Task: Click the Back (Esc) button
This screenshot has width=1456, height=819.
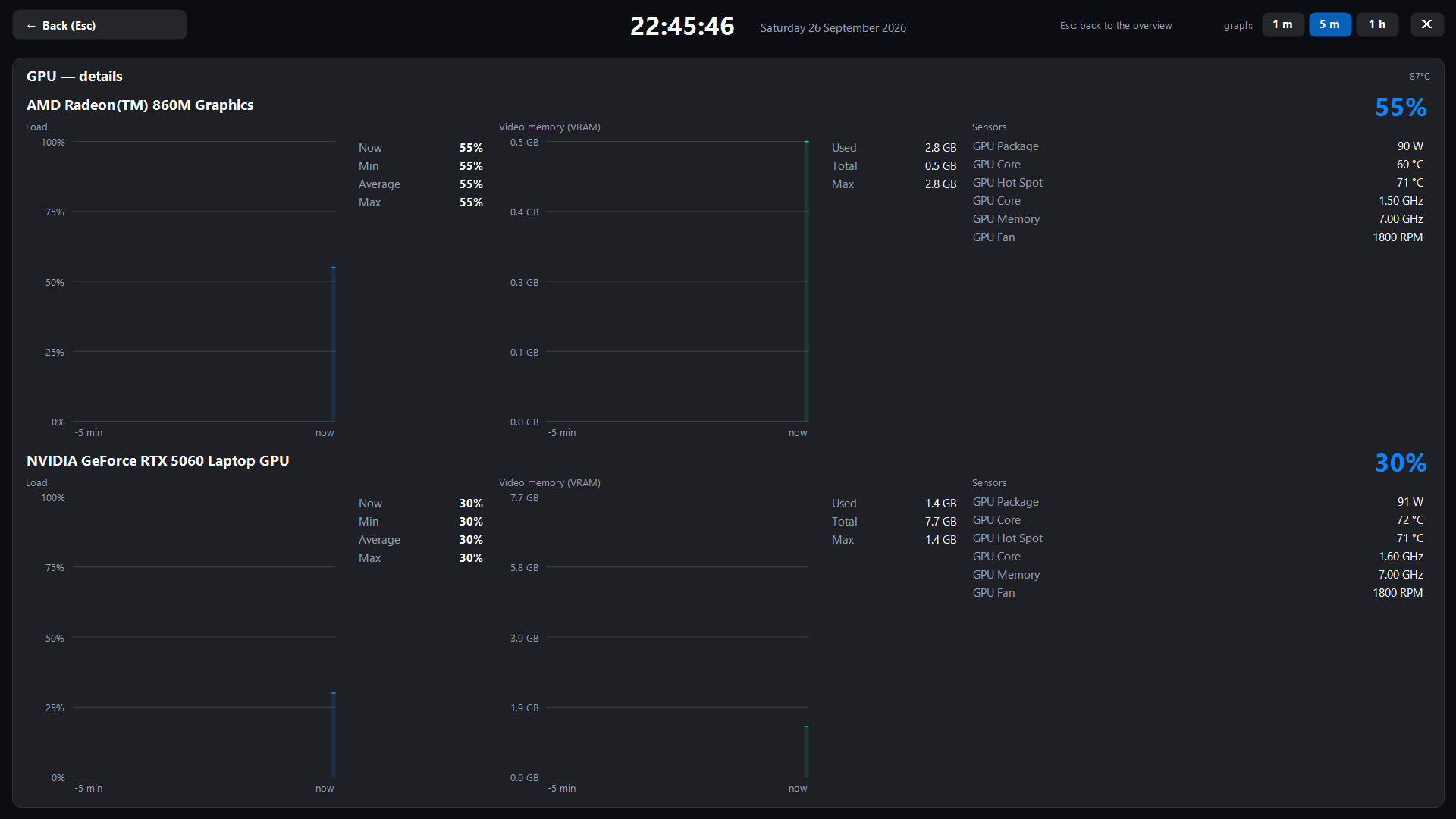Action: (99, 25)
